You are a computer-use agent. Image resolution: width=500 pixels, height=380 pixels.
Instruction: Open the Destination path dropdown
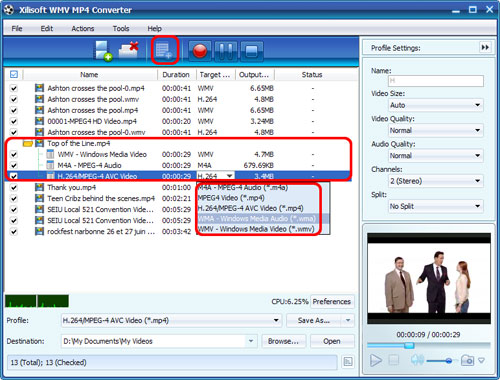coord(251,341)
